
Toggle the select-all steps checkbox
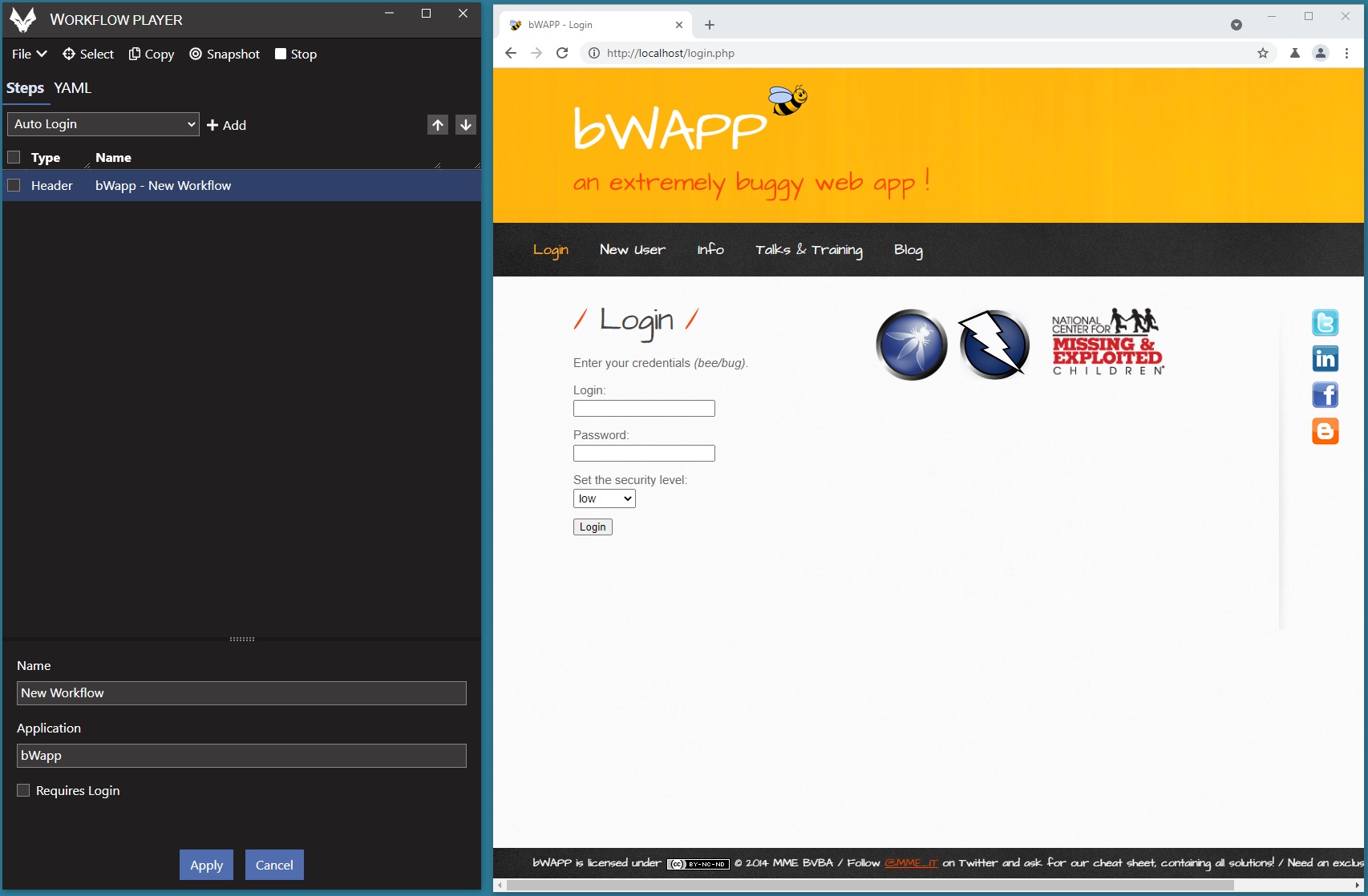[x=14, y=157]
